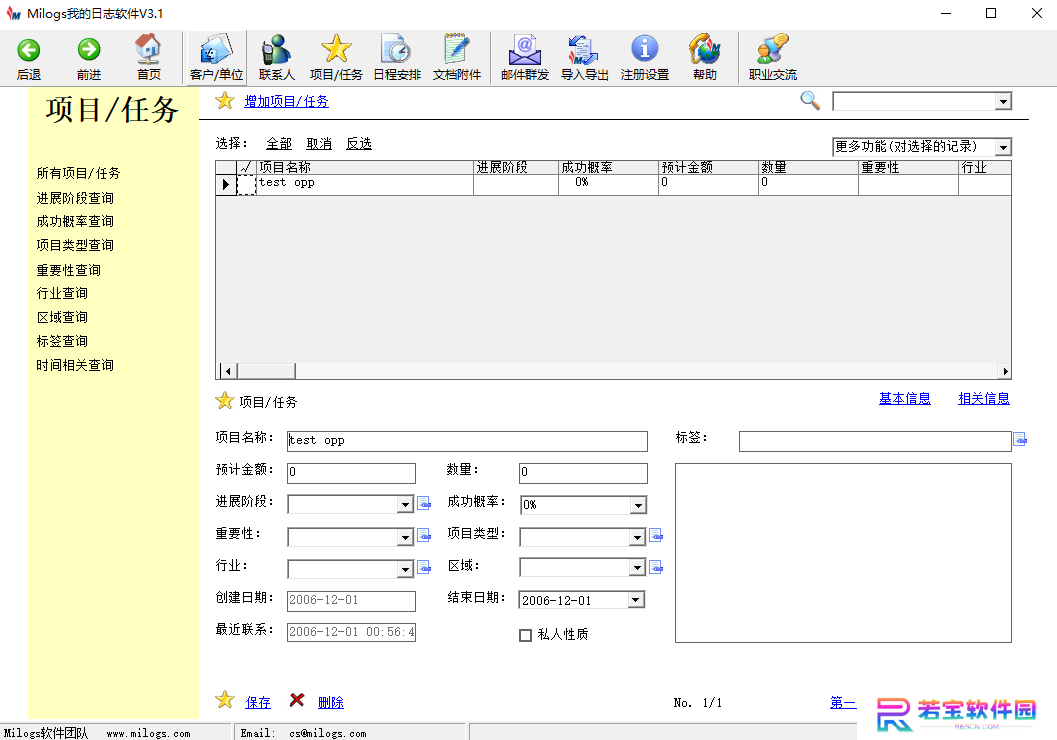The height and width of the screenshot is (740, 1057).
Task: Open the 帮助 help icon
Action: click(x=704, y=49)
